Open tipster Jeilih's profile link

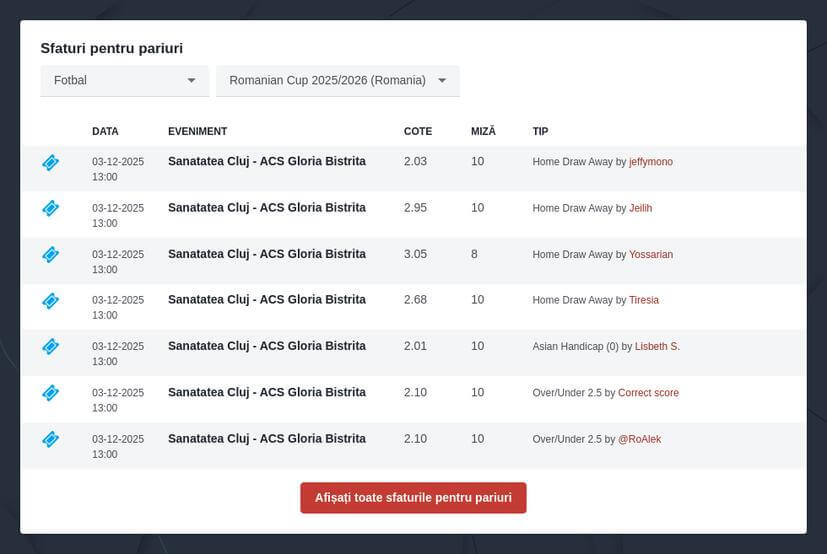click(x=640, y=208)
